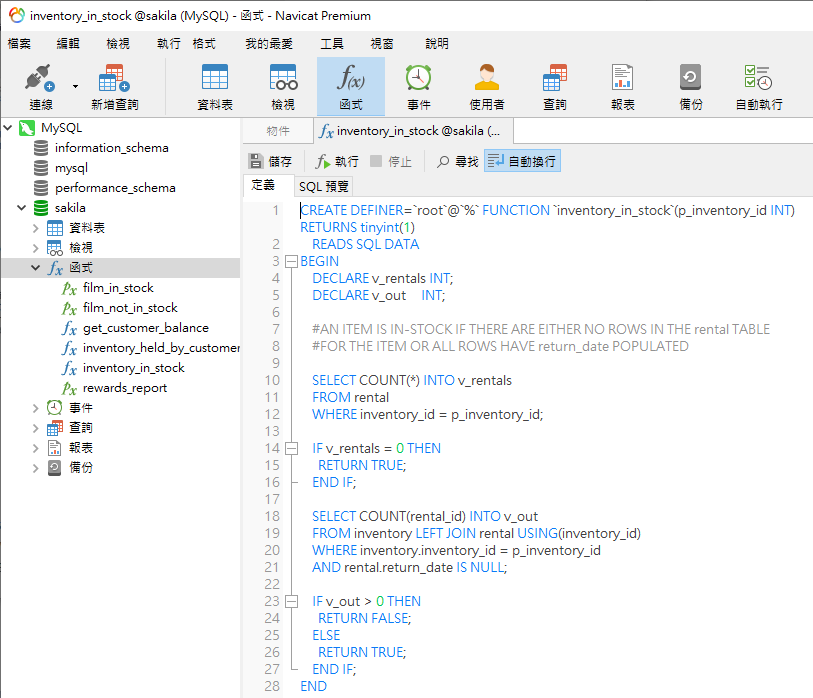Select get_customer_balance function in tree

coord(145,328)
